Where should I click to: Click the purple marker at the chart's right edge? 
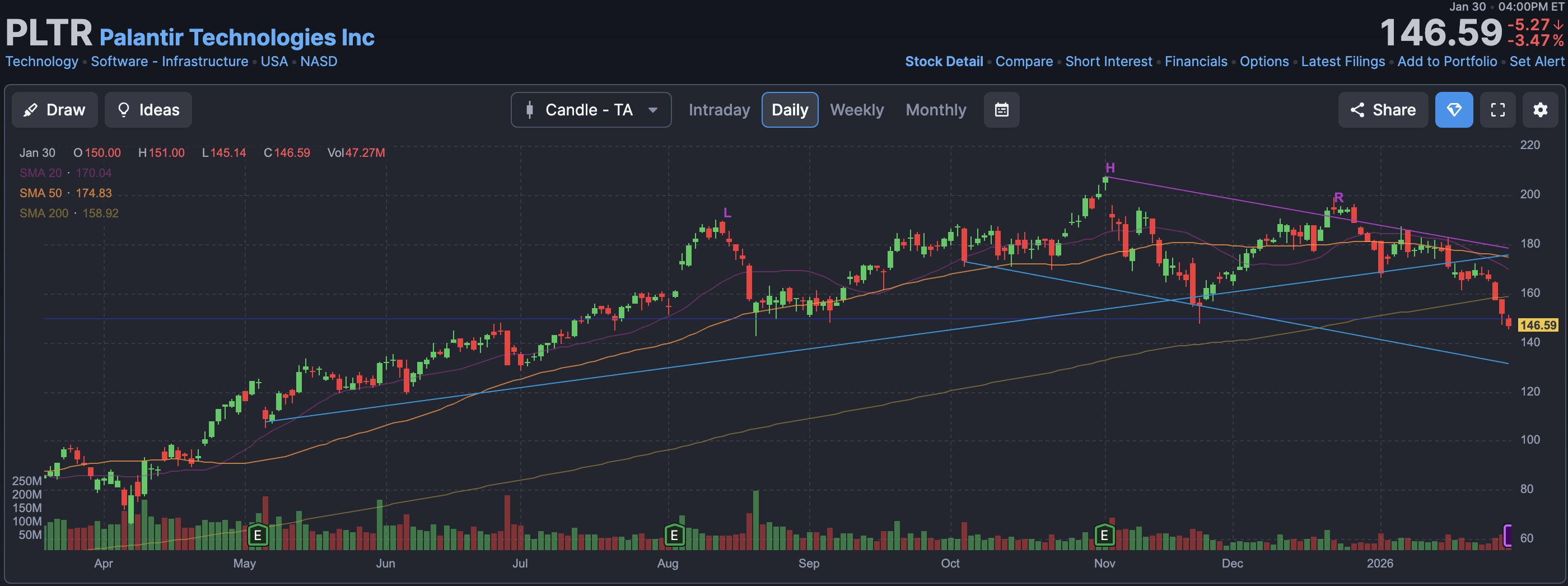[x=1508, y=536]
